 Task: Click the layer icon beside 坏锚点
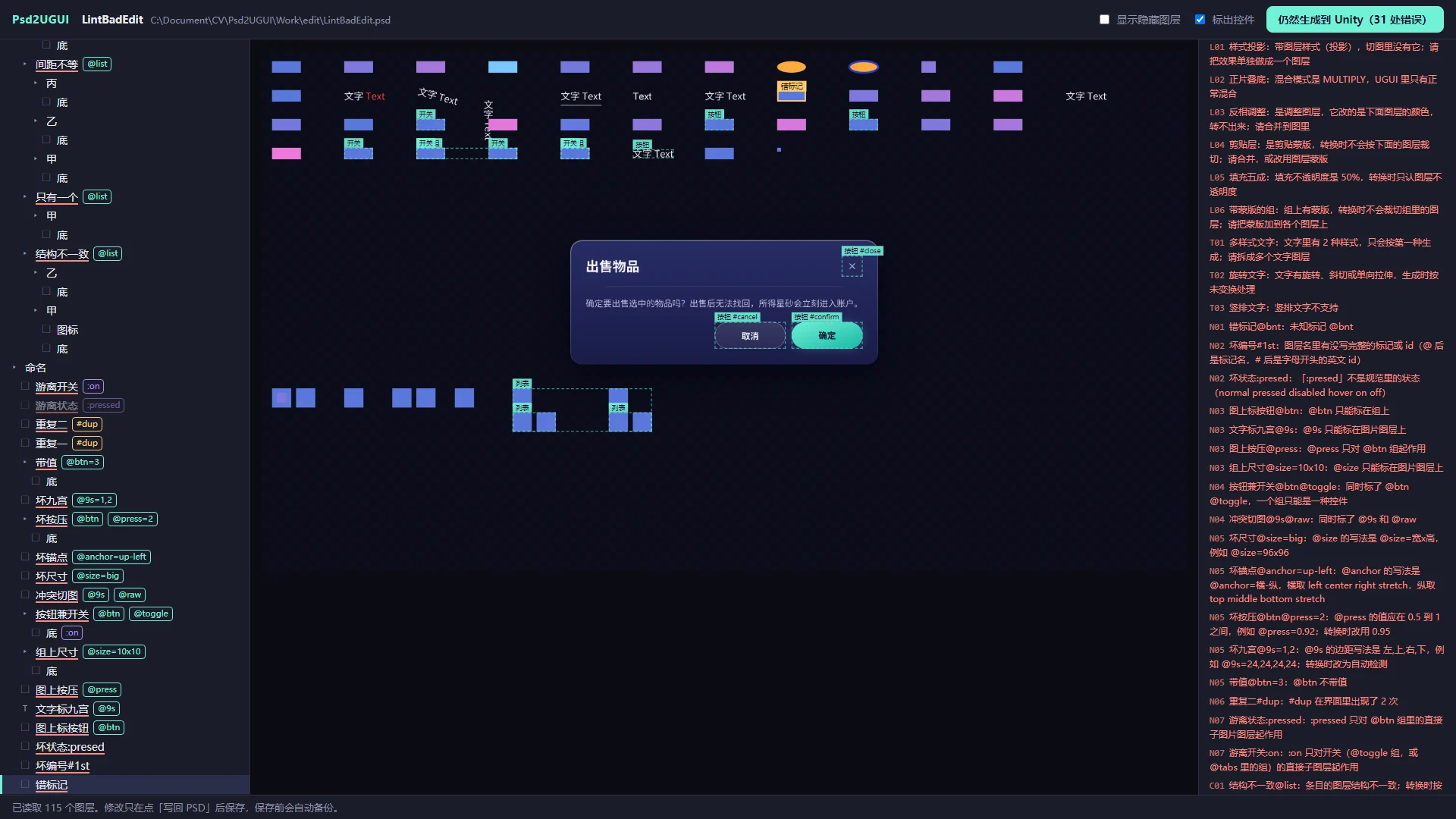[x=25, y=557]
